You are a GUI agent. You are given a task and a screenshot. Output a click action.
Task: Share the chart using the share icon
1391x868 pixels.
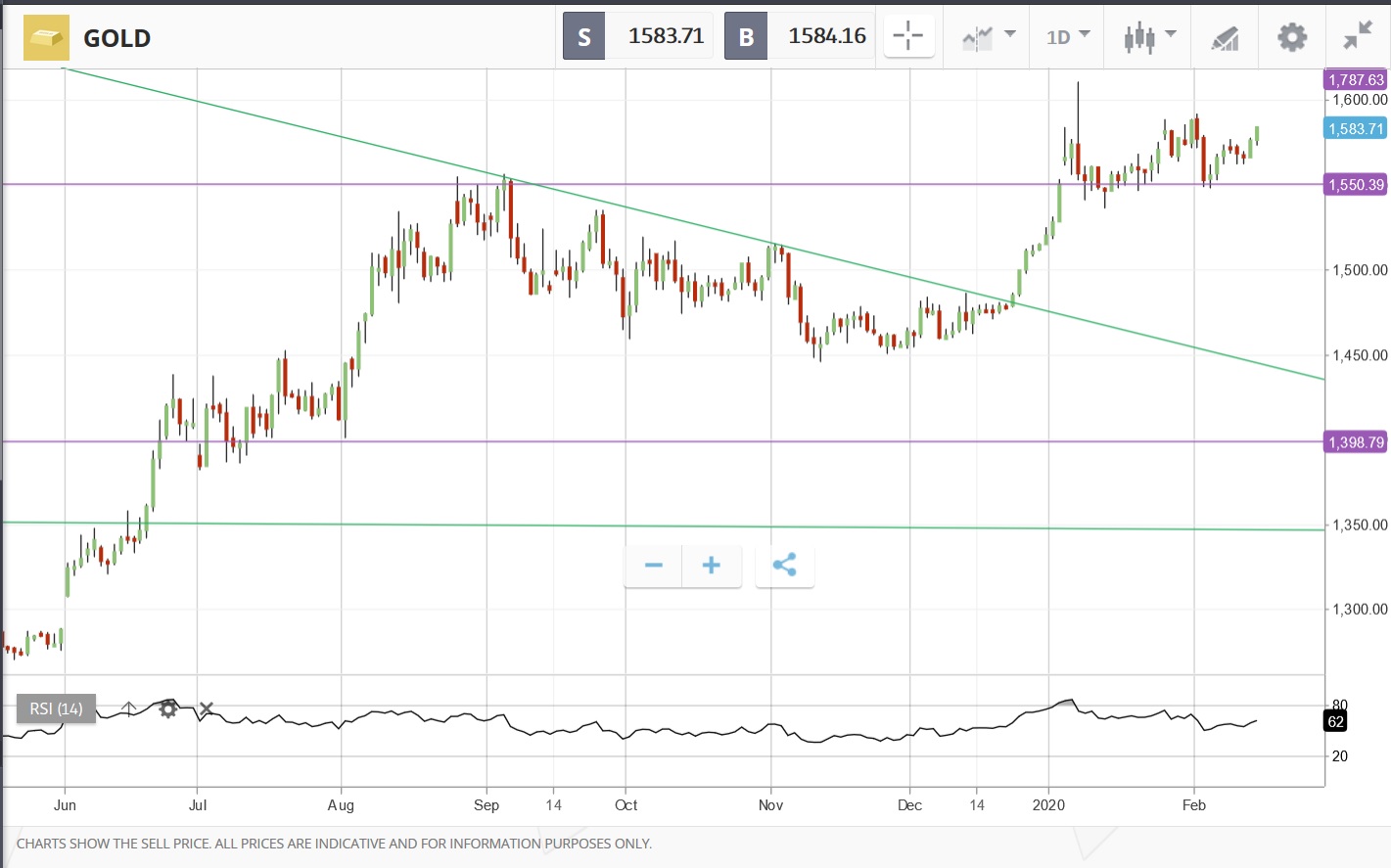click(x=784, y=566)
